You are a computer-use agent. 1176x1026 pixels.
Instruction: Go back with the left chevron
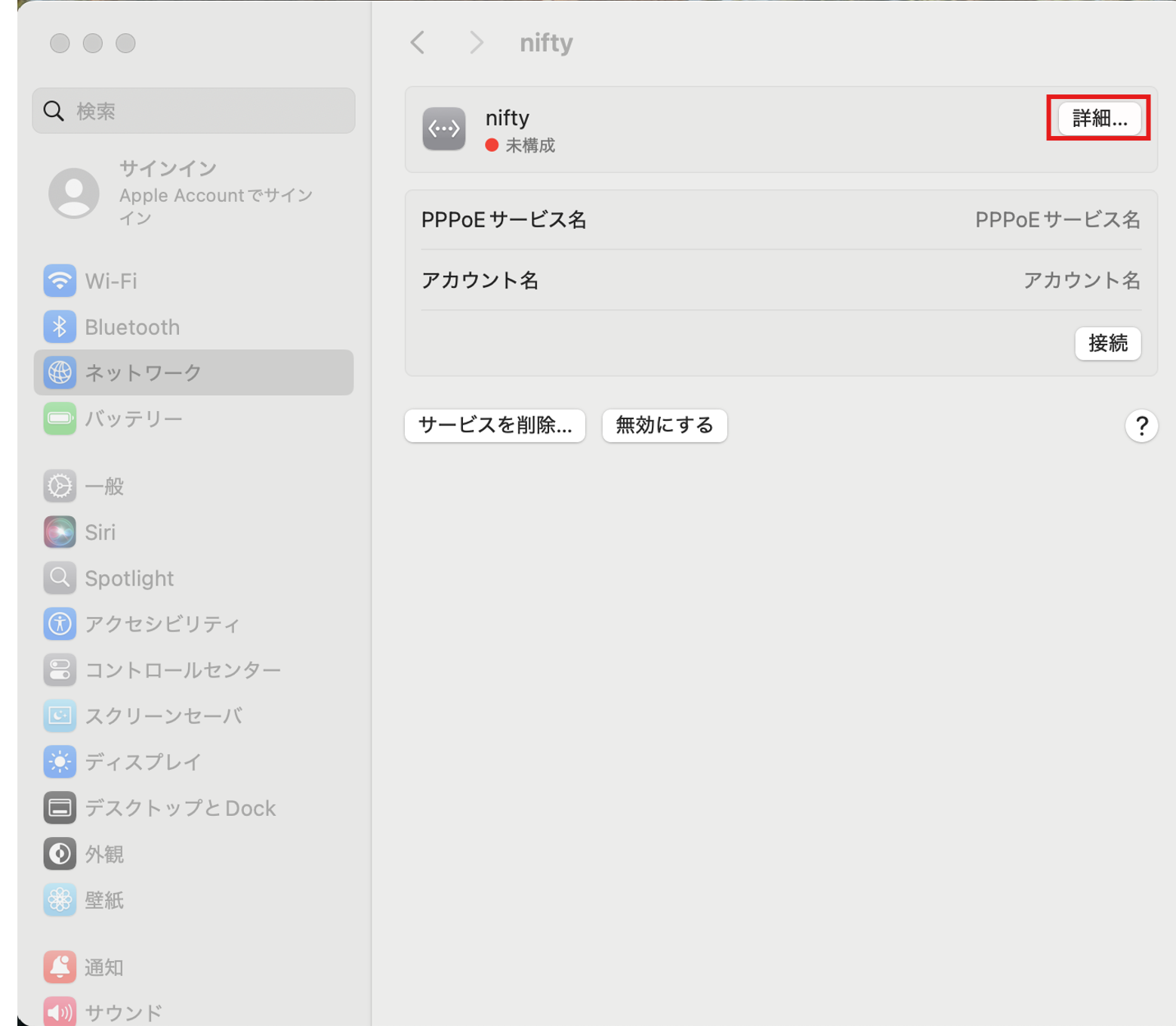[x=418, y=42]
